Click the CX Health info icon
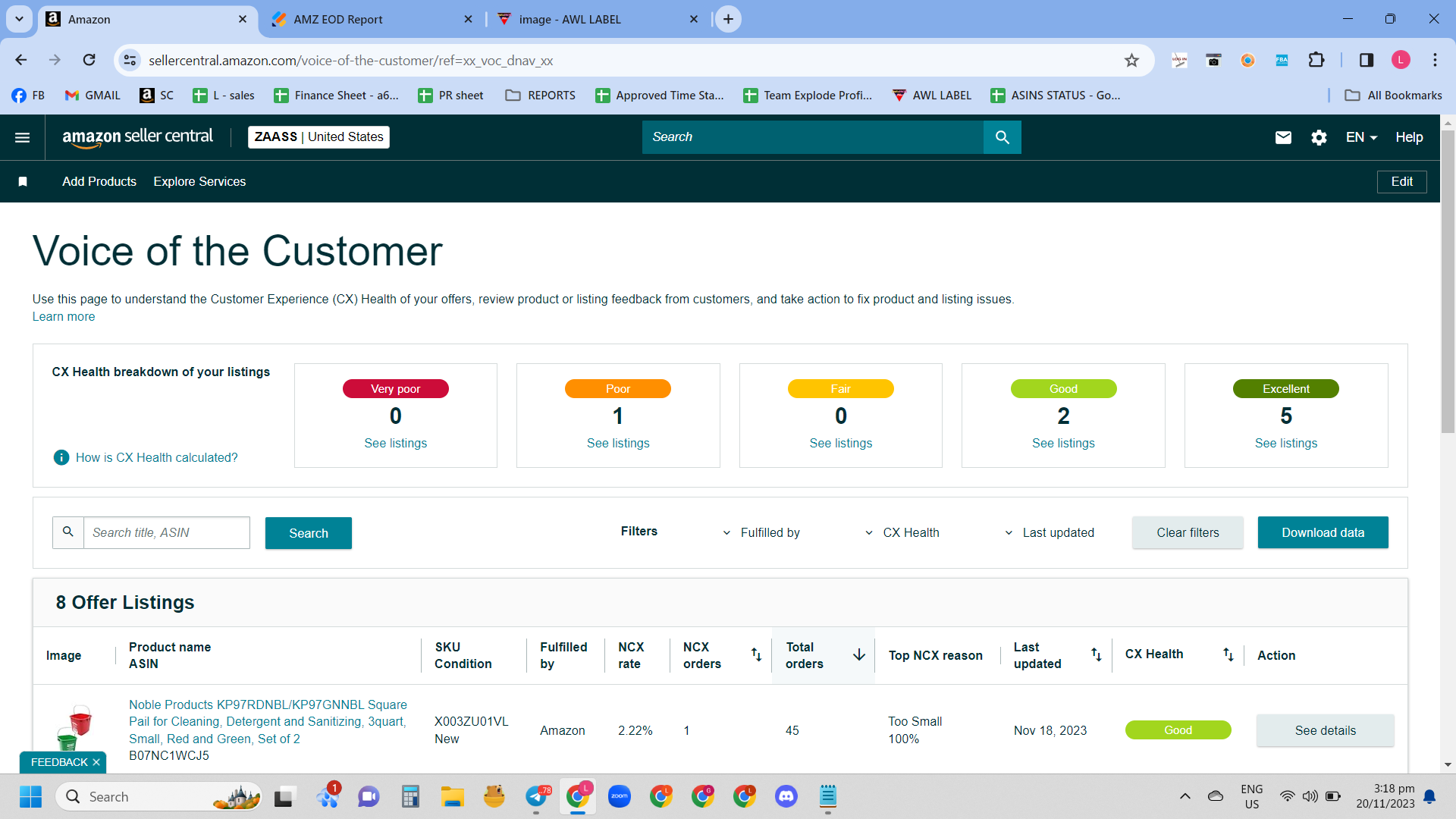 click(61, 457)
